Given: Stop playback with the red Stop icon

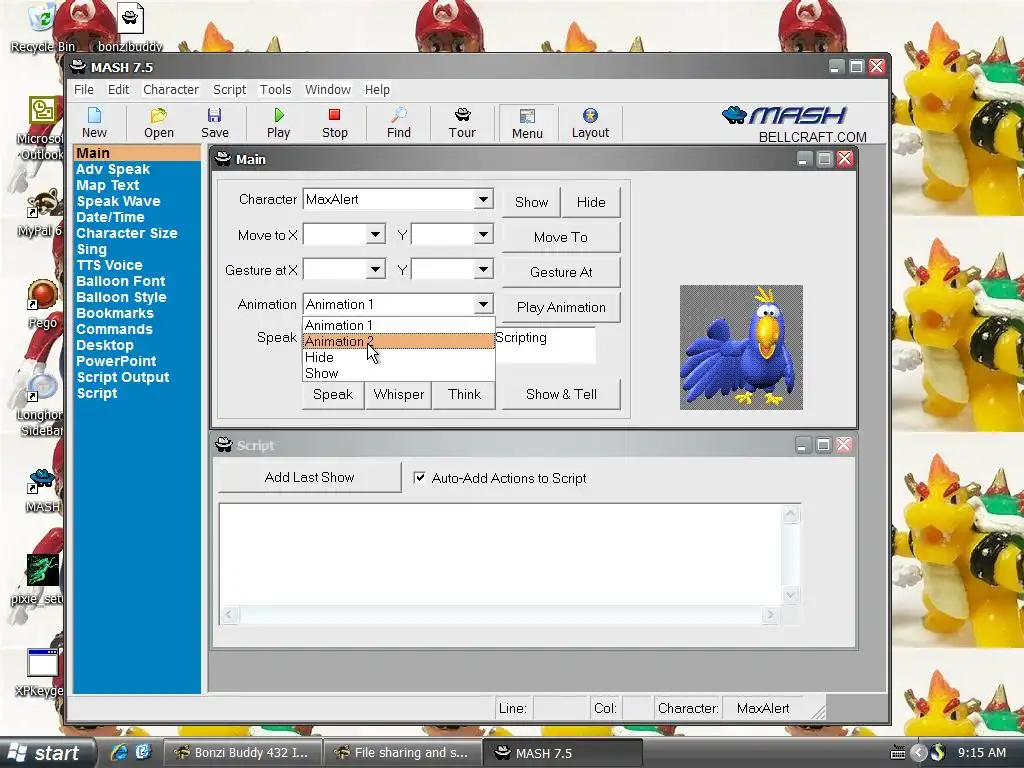Looking at the screenshot, I should [334, 123].
